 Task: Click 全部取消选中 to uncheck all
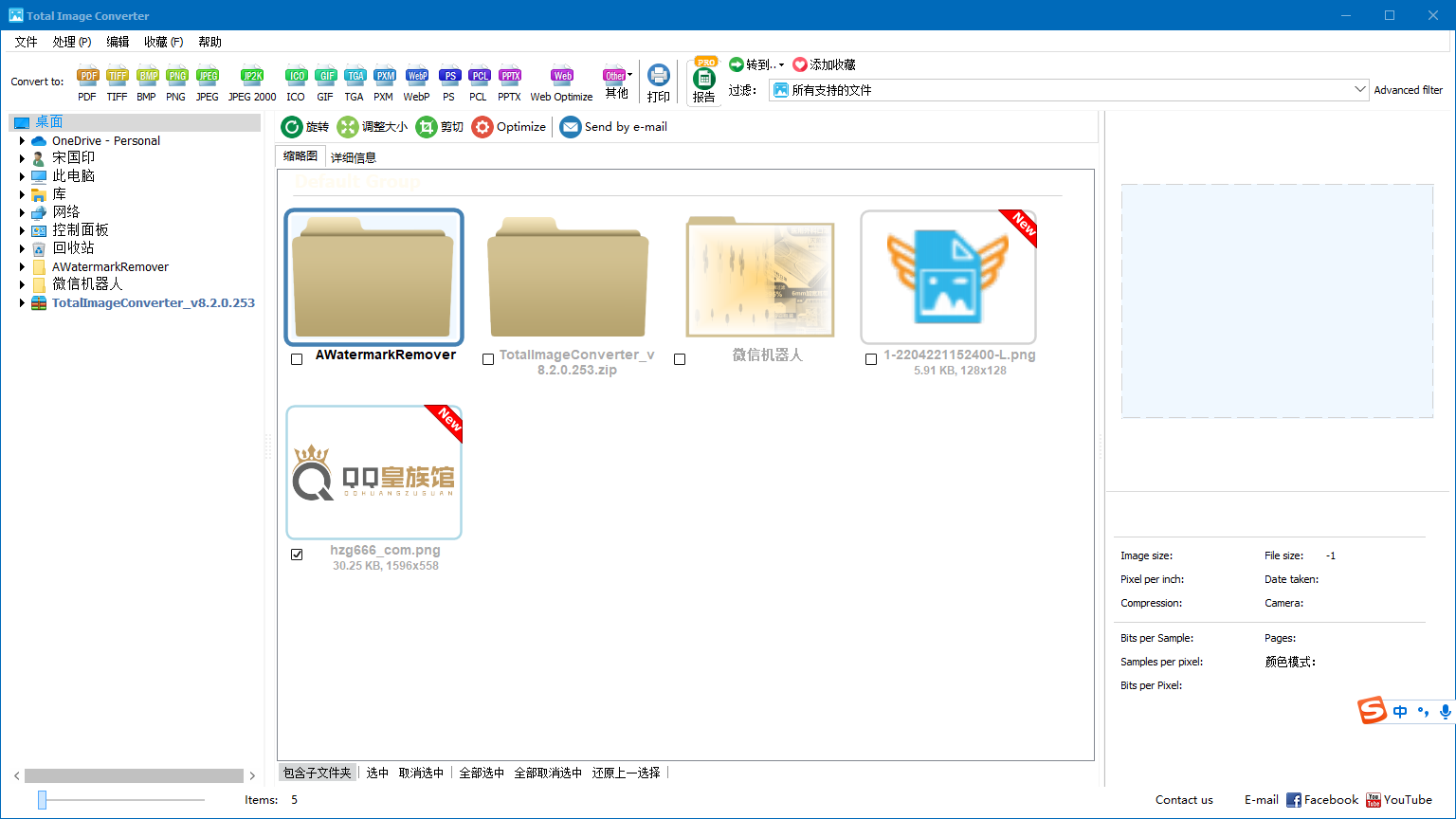tap(548, 773)
